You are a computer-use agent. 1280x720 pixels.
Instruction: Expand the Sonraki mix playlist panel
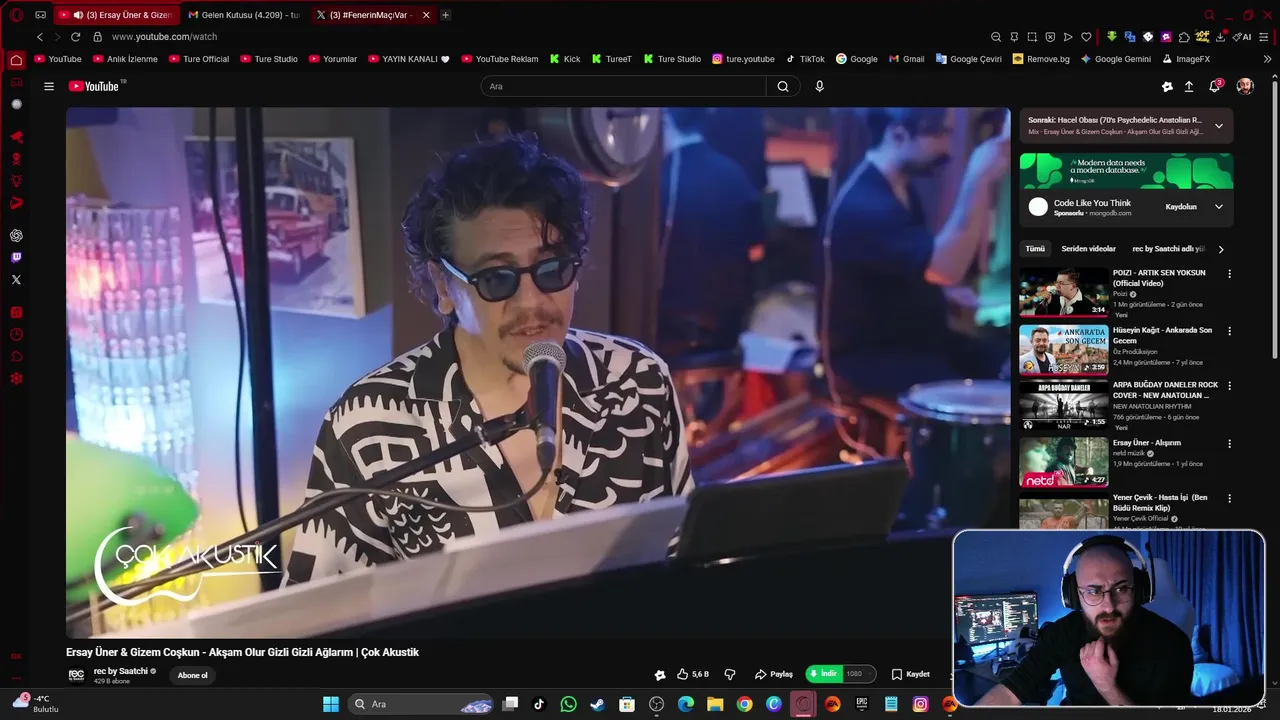1219,126
